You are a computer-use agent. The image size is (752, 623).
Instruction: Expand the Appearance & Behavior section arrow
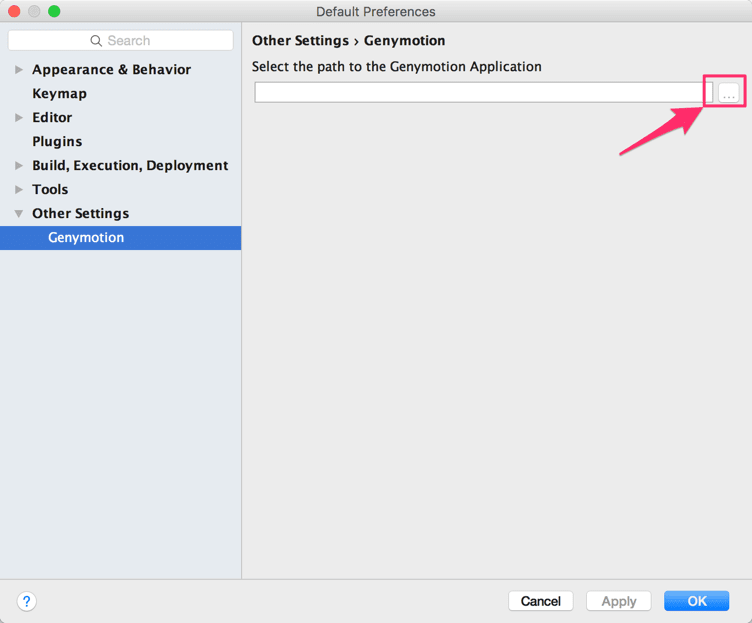19,70
